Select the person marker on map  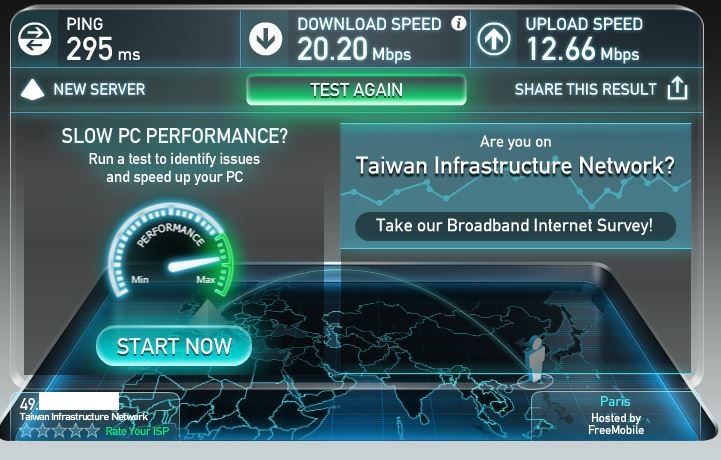point(535,360)
